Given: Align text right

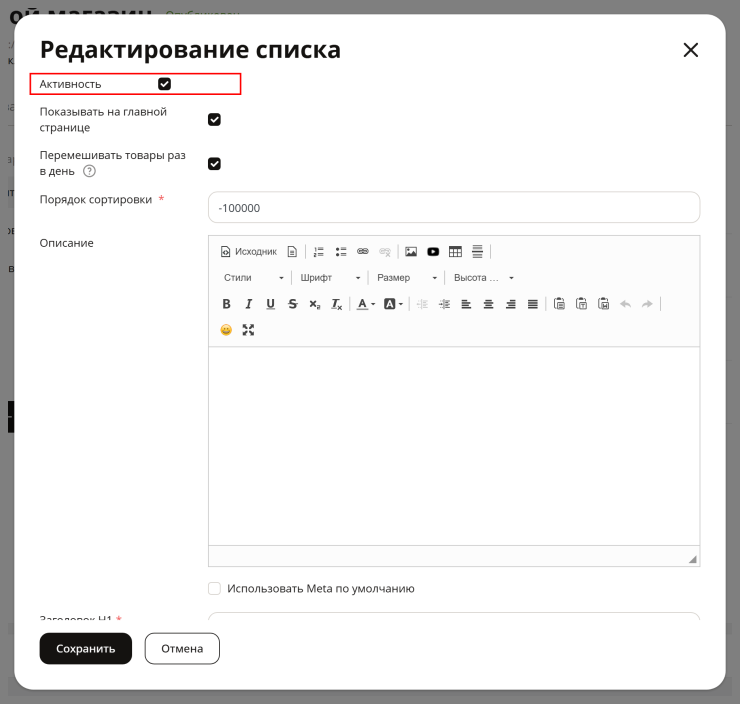Looking at the screenshot, I should point(510,304).
